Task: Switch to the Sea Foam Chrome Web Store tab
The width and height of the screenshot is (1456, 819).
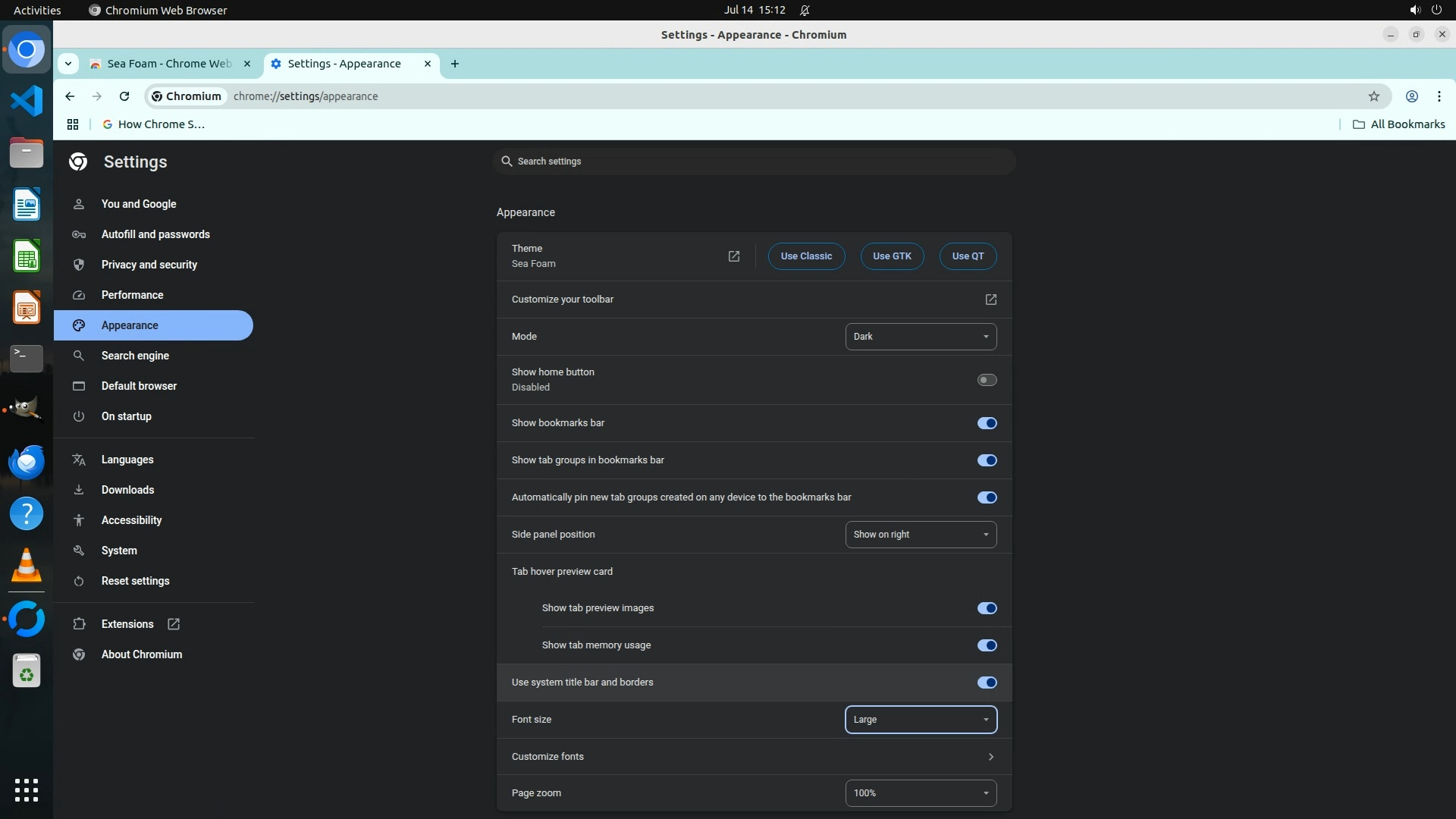Action: click(168, 64)
